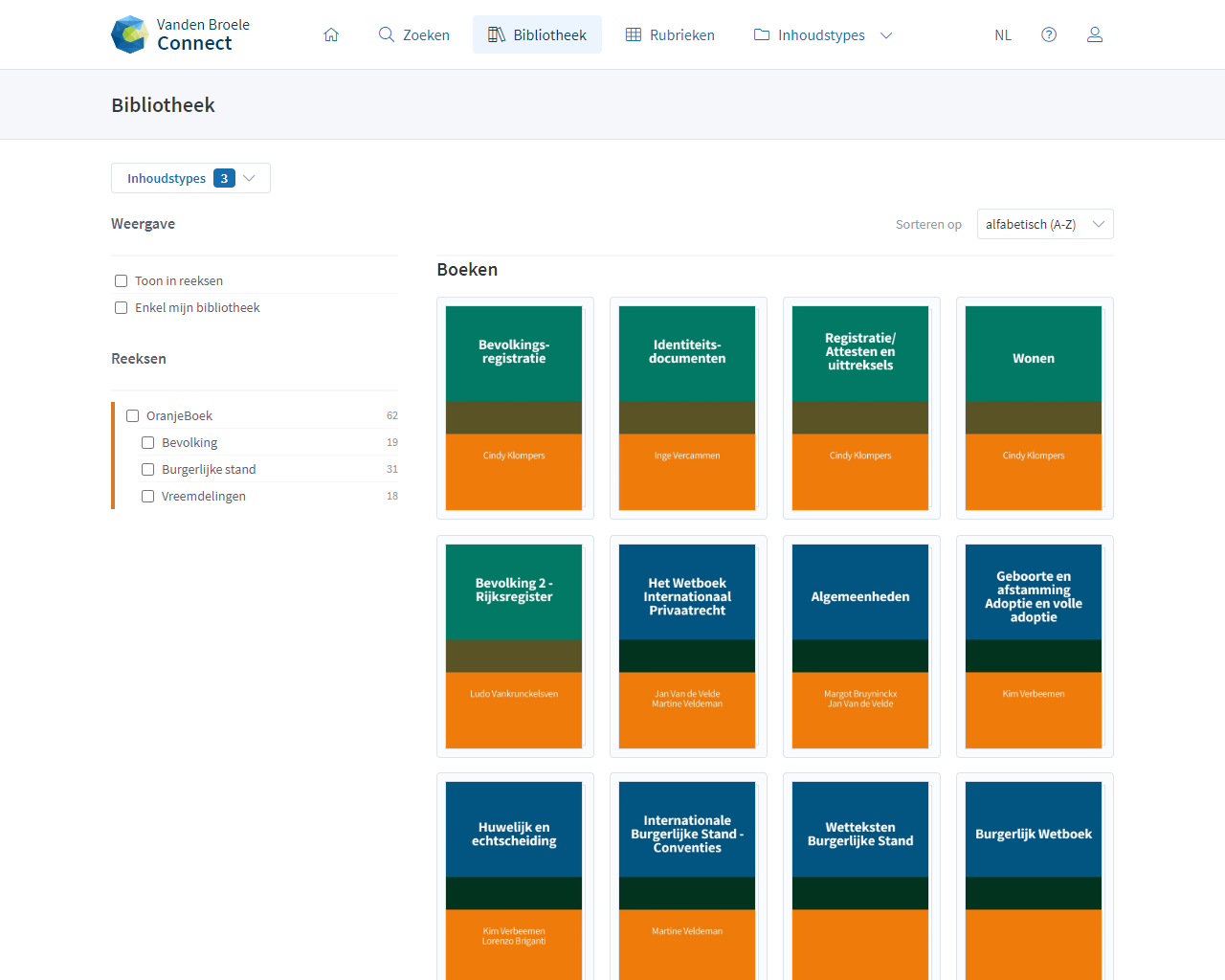Click the Weergave heading

(144, 224)
